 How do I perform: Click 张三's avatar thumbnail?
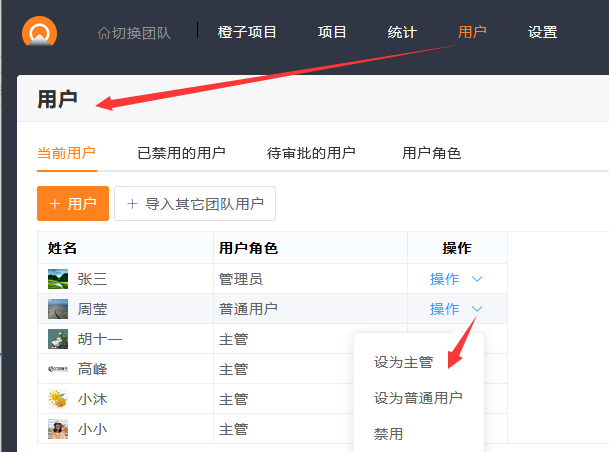pos(58,279)
